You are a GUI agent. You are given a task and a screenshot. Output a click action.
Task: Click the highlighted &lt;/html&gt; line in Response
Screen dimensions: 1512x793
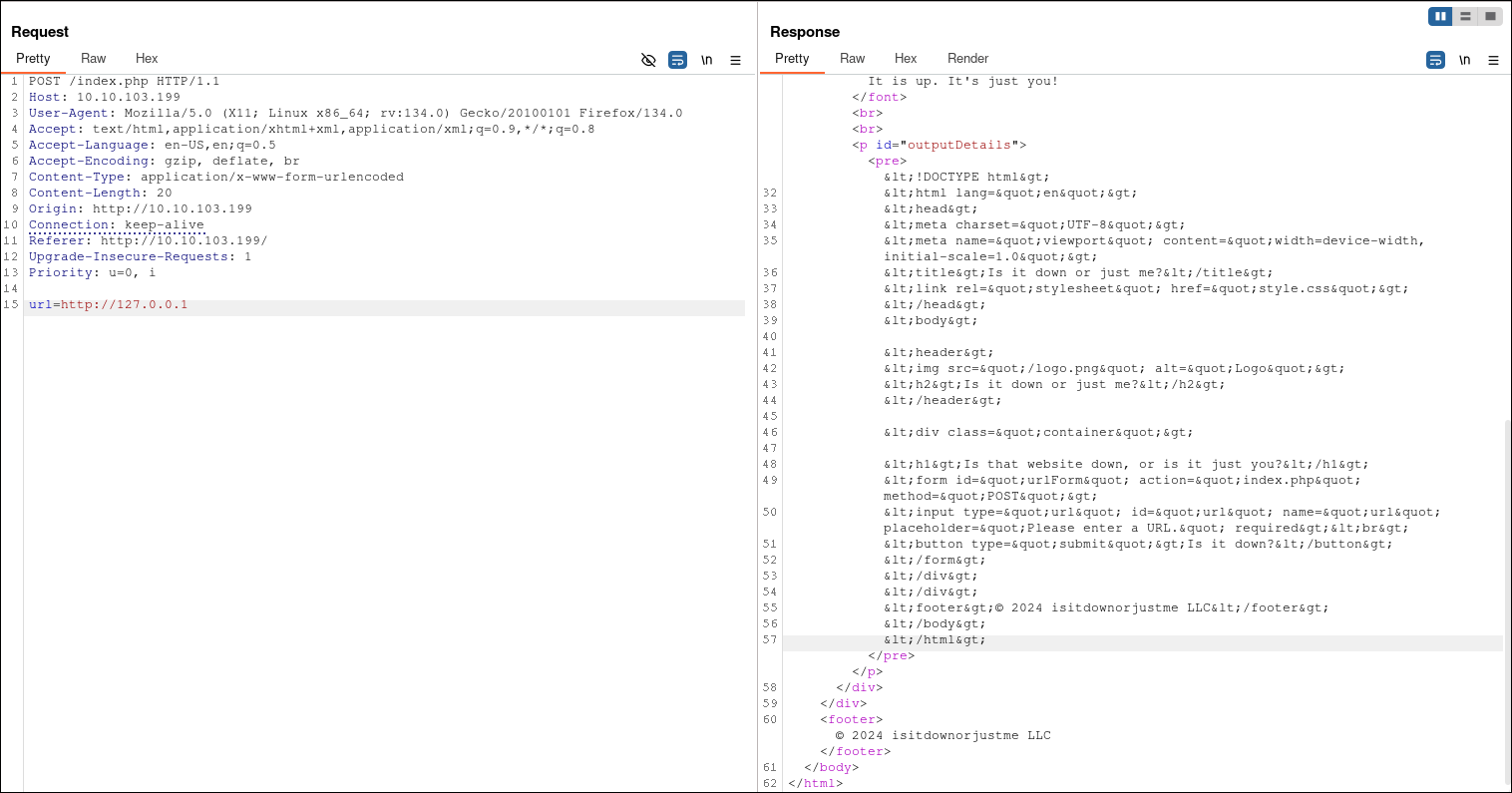coord(935,639)
